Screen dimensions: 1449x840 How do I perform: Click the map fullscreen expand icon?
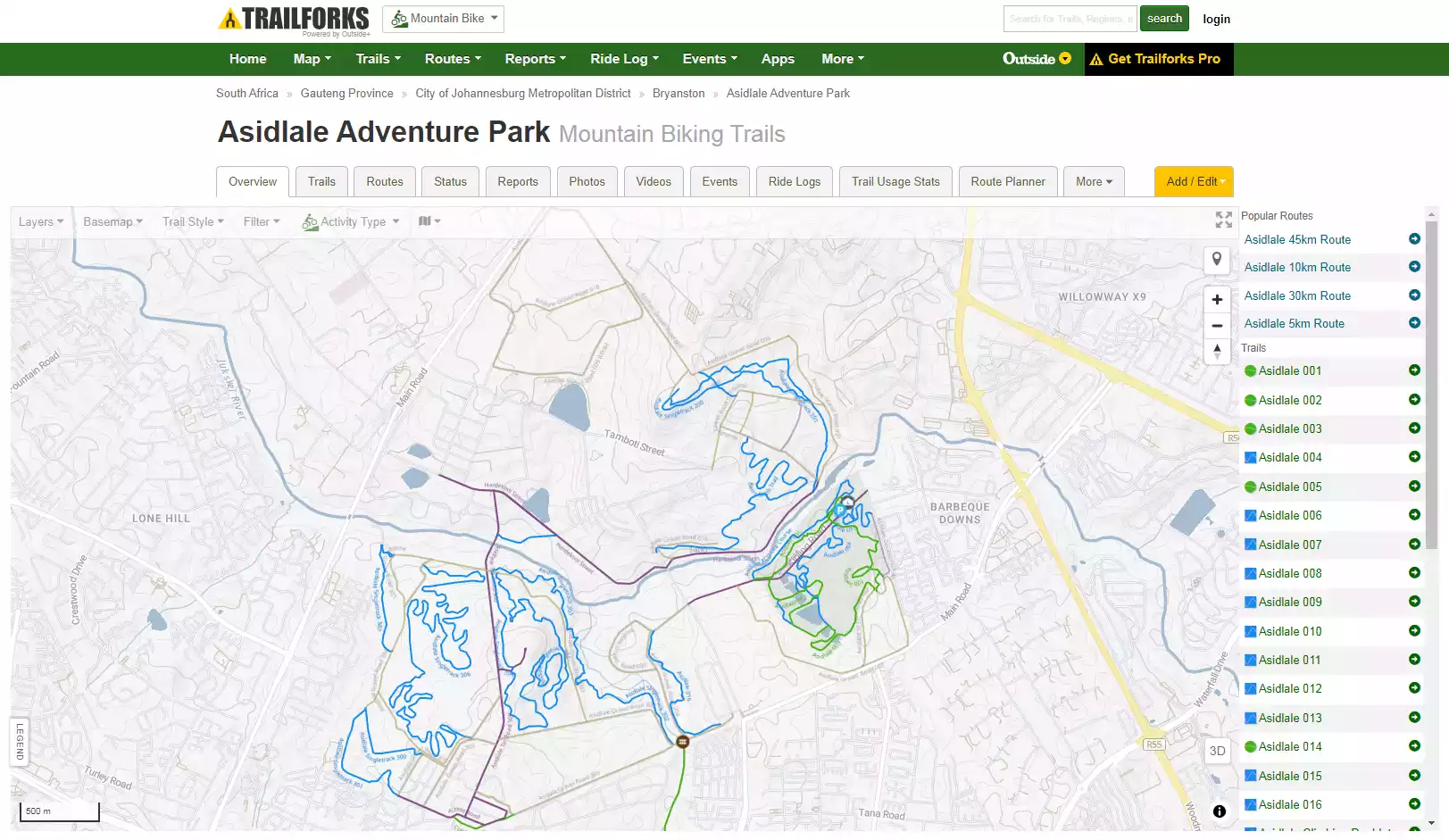click(1223, 220)
